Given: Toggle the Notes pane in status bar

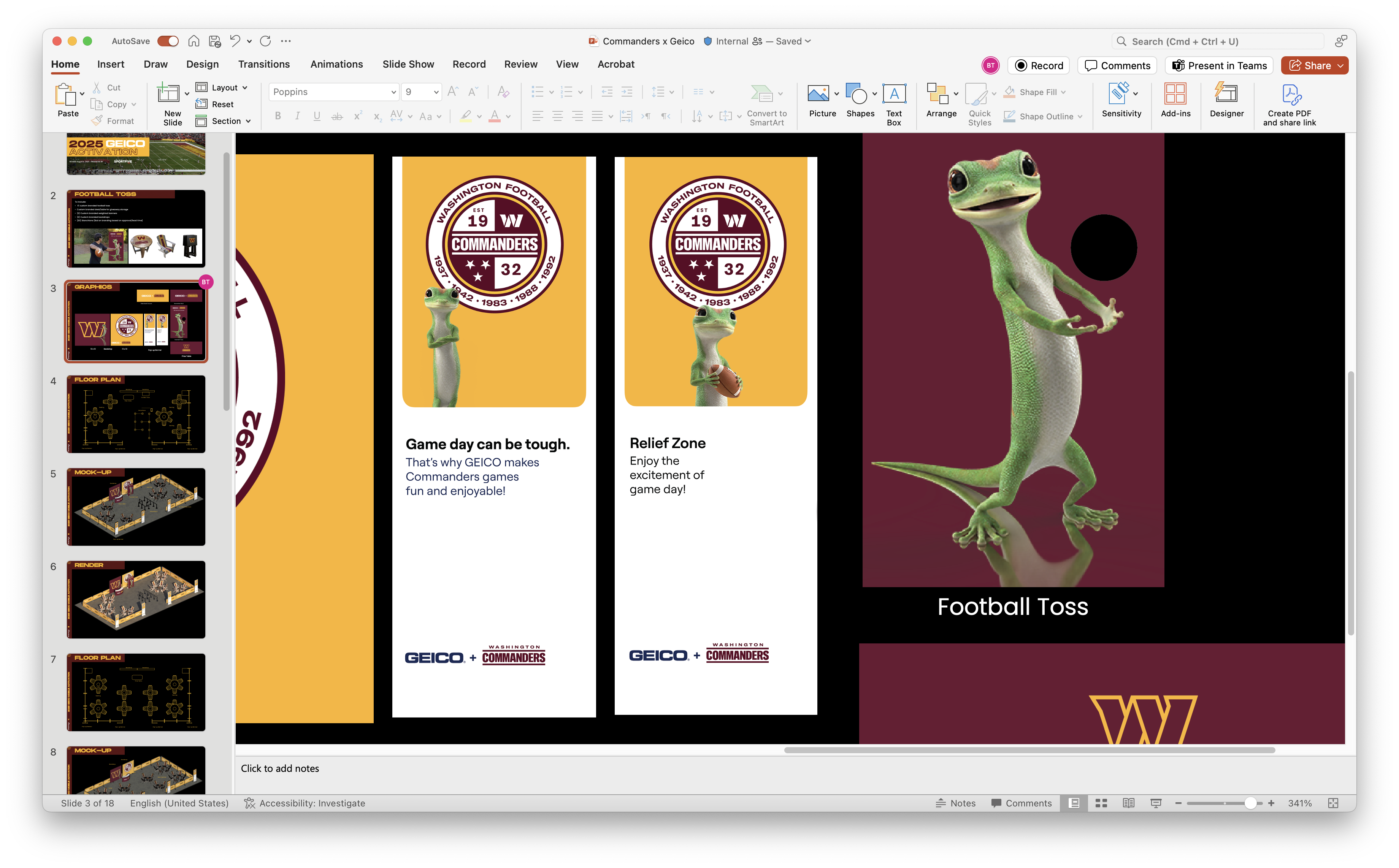Looking at the screenshot, I should [x=956, y=803].
